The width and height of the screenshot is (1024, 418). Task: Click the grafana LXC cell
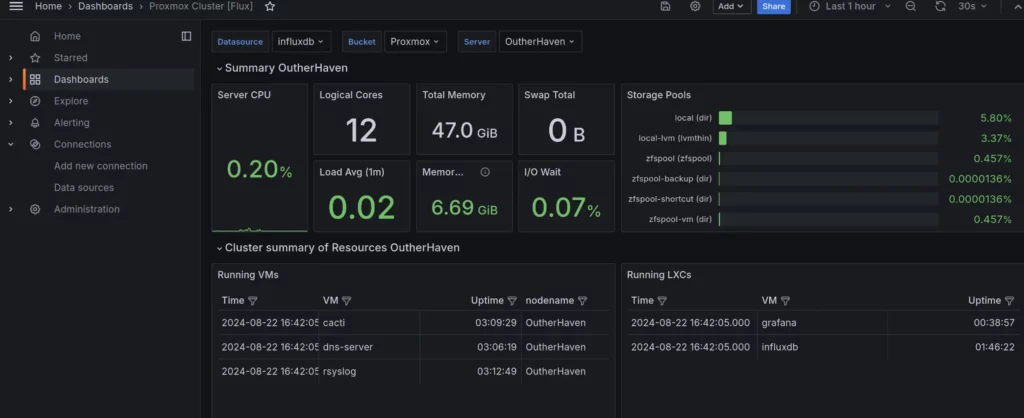click(x=822, y=323)
